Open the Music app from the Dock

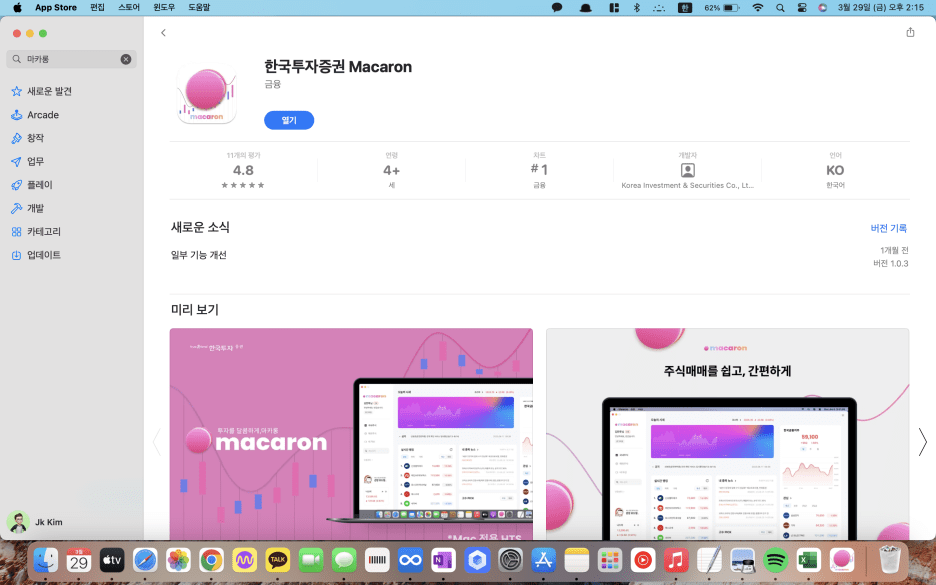click(x=676, y=560)
